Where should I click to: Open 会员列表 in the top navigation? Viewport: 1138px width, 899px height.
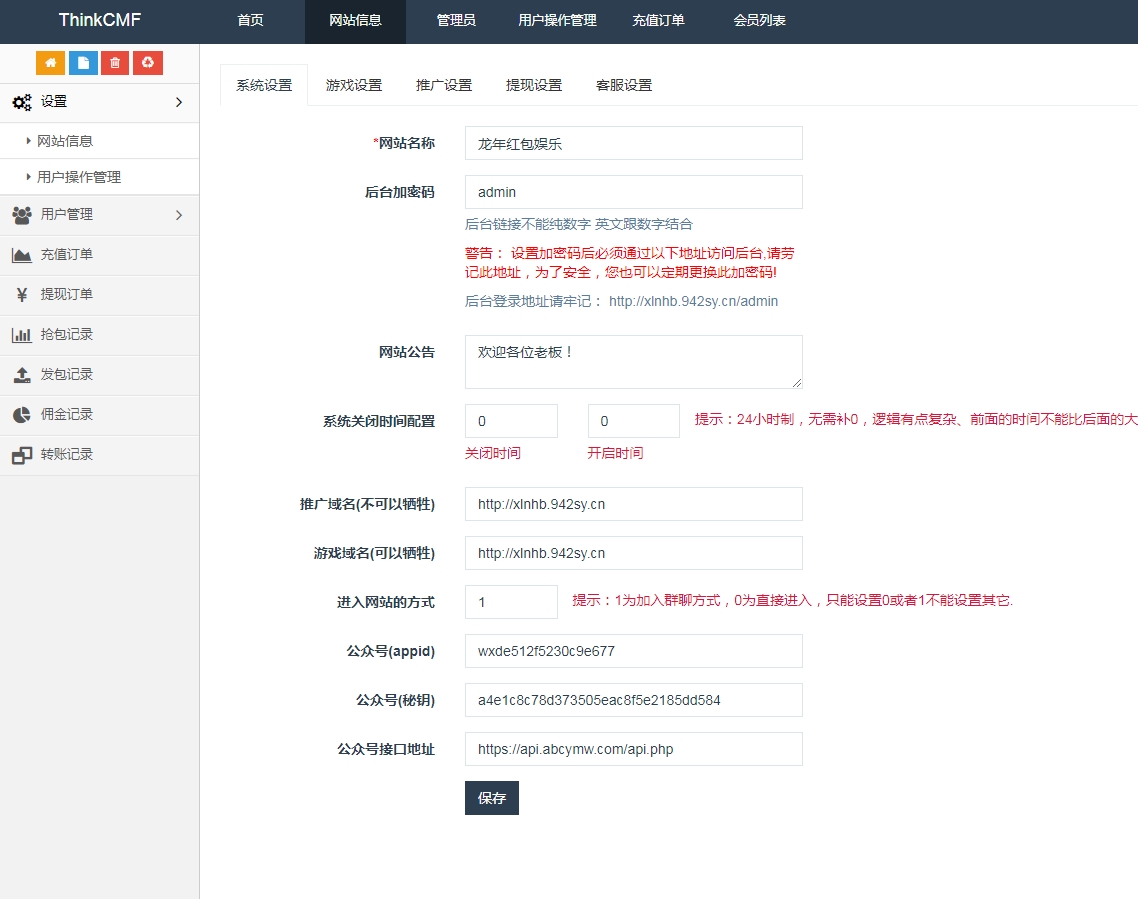pos(759,21)
